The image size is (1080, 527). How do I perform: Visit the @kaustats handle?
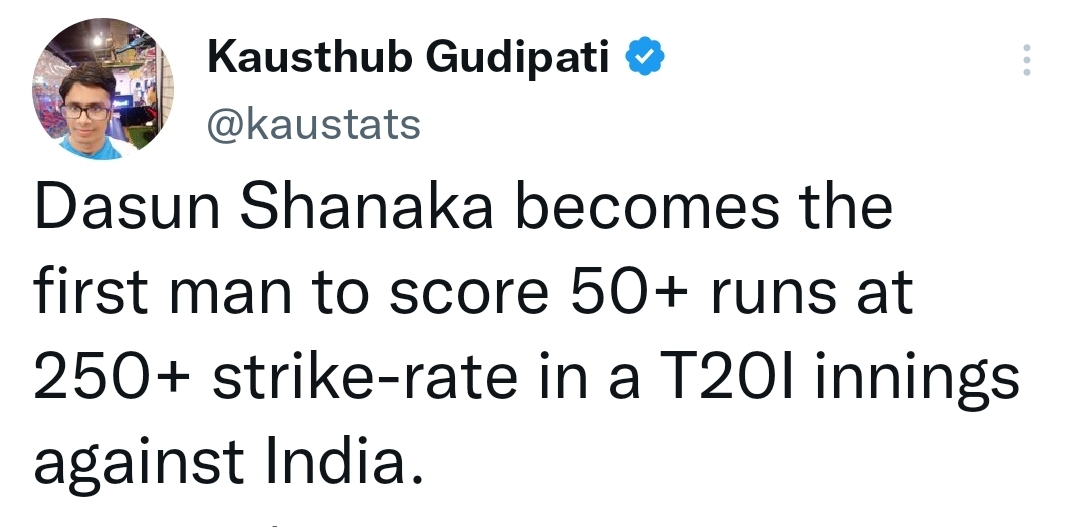[x=314, y=125]
